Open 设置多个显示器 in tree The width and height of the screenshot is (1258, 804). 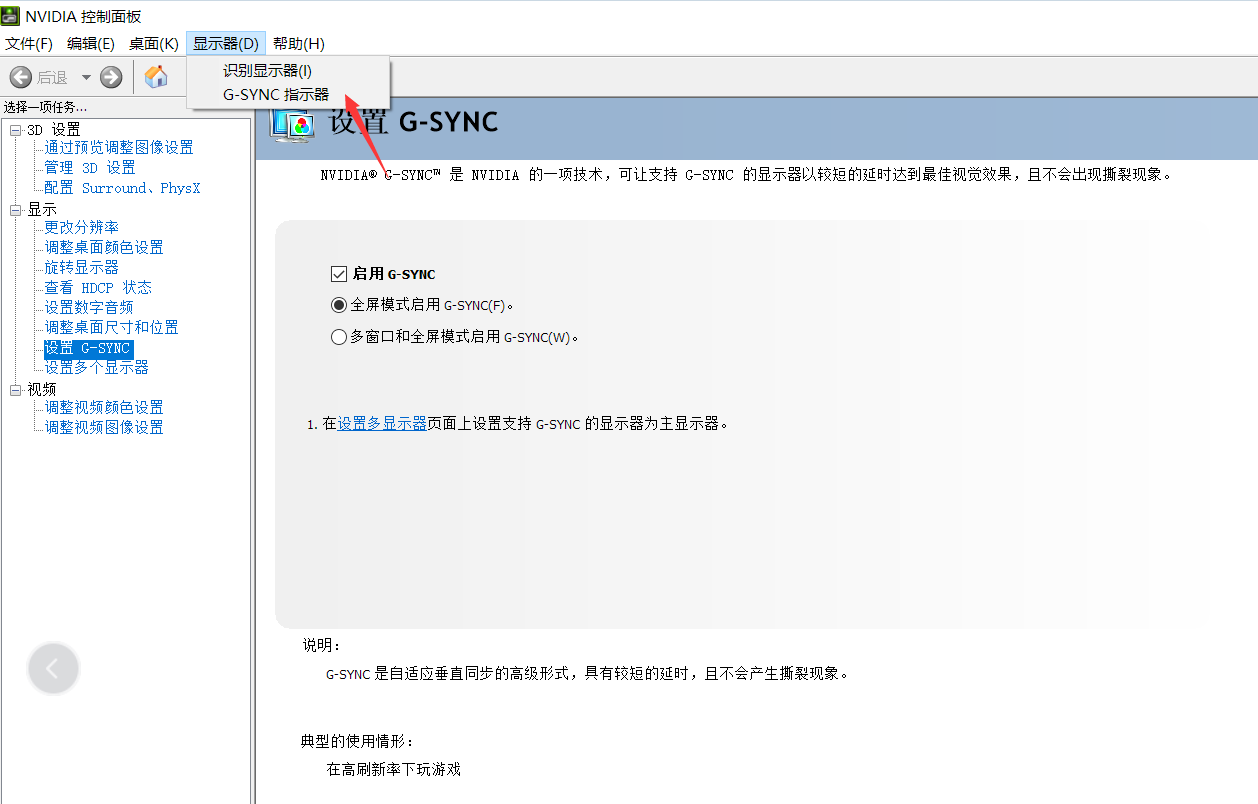pos(96,367)
